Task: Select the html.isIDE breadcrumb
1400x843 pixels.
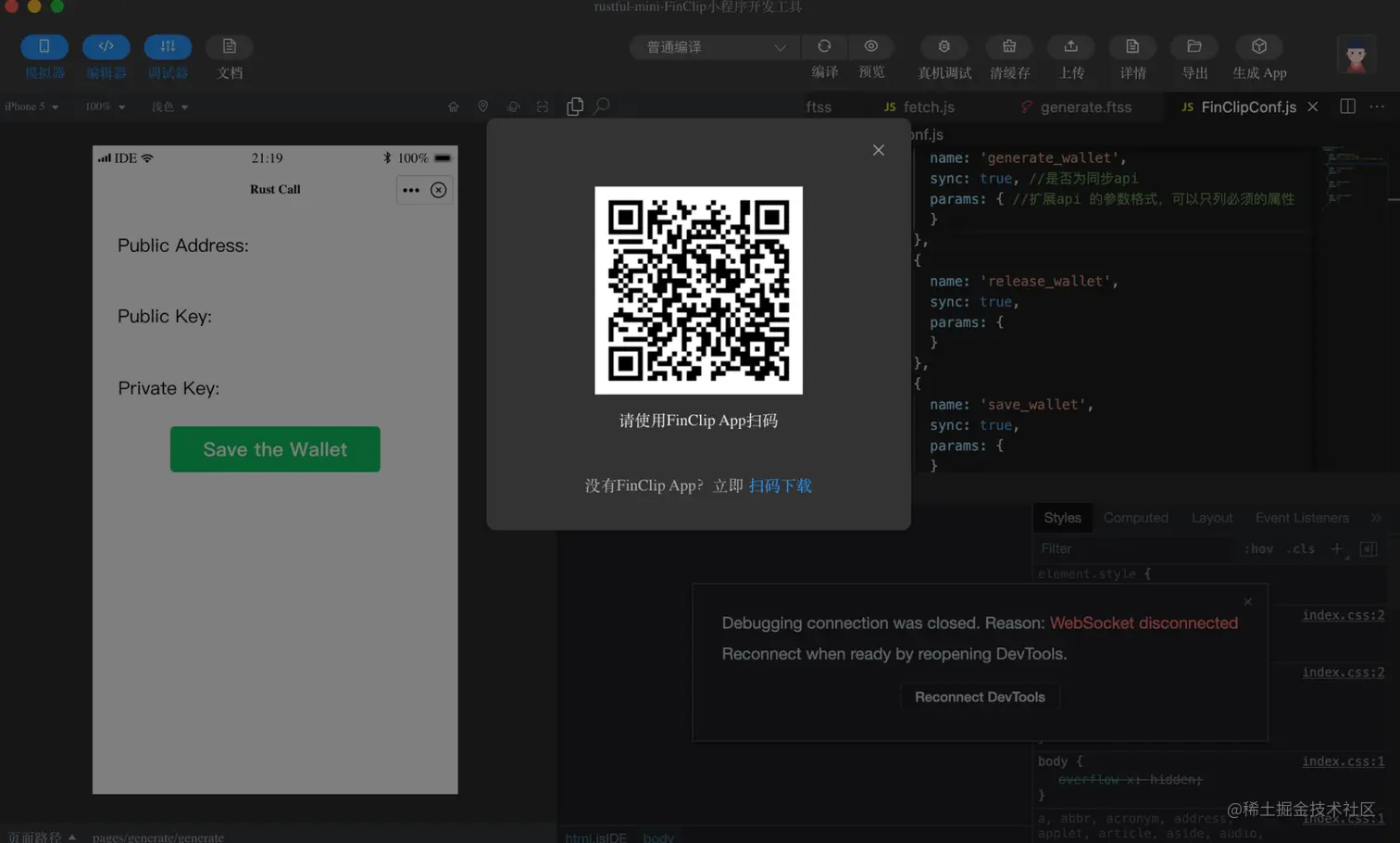Action: point(596,837)
